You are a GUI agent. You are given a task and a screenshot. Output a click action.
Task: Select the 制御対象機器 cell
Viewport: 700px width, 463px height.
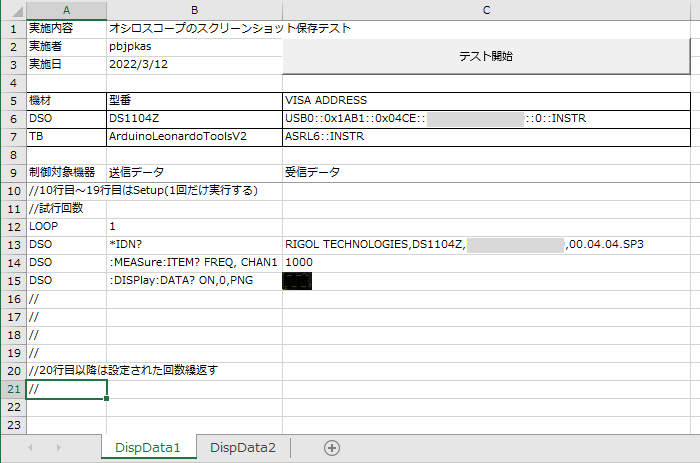click(67, 173)
